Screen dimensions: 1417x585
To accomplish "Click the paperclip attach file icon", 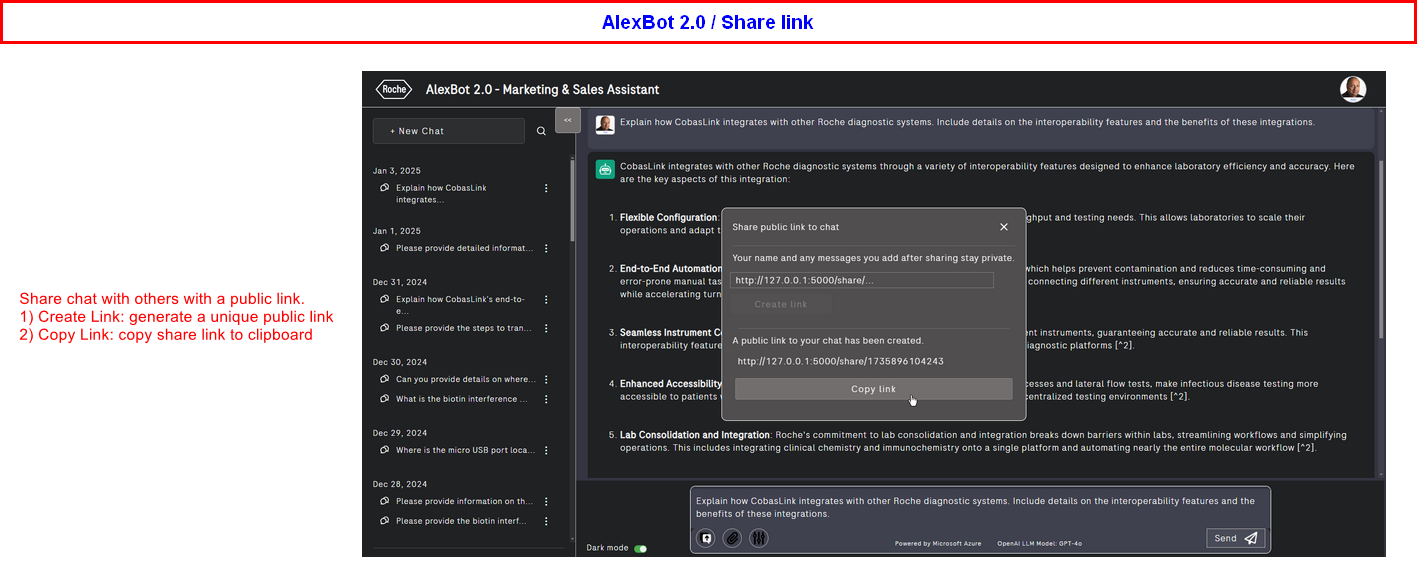I will point(732,538).
